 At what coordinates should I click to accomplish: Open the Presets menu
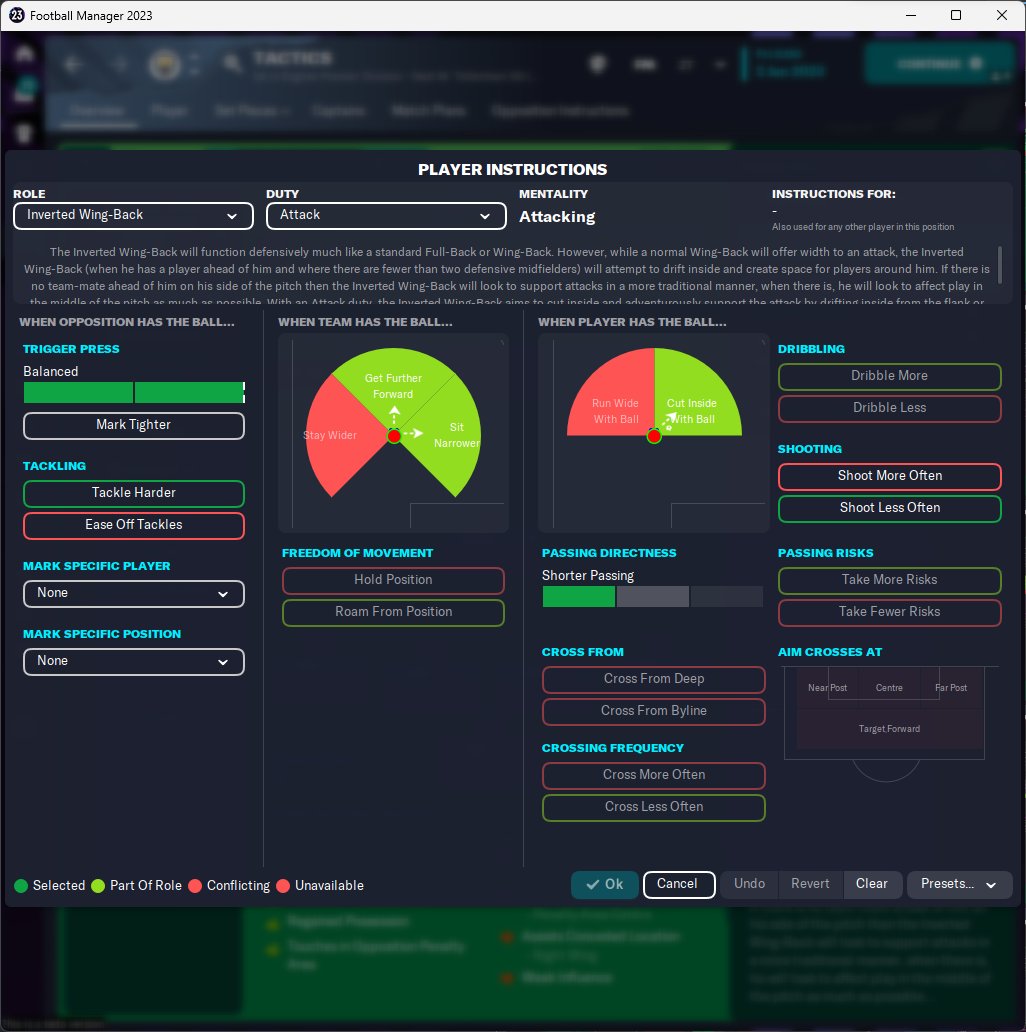[x=959, y=884]
